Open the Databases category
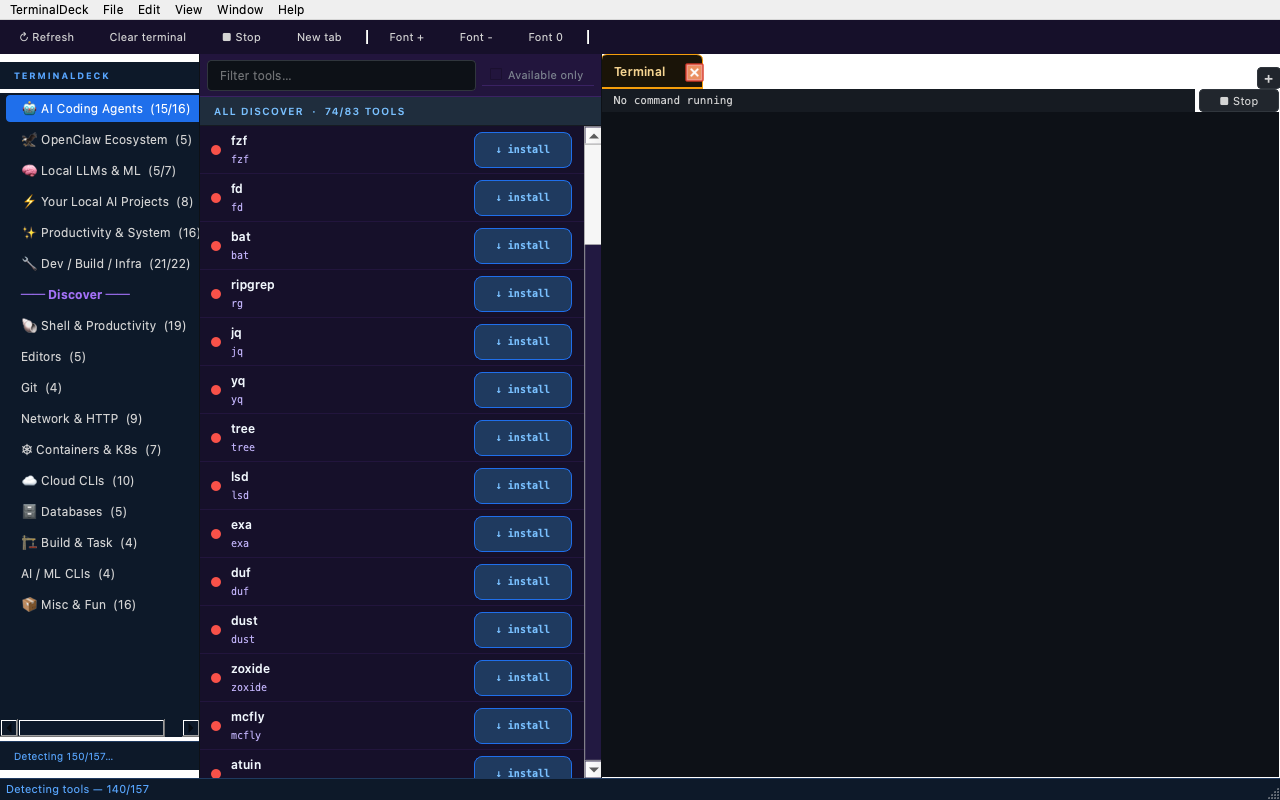 pos(103,512)
